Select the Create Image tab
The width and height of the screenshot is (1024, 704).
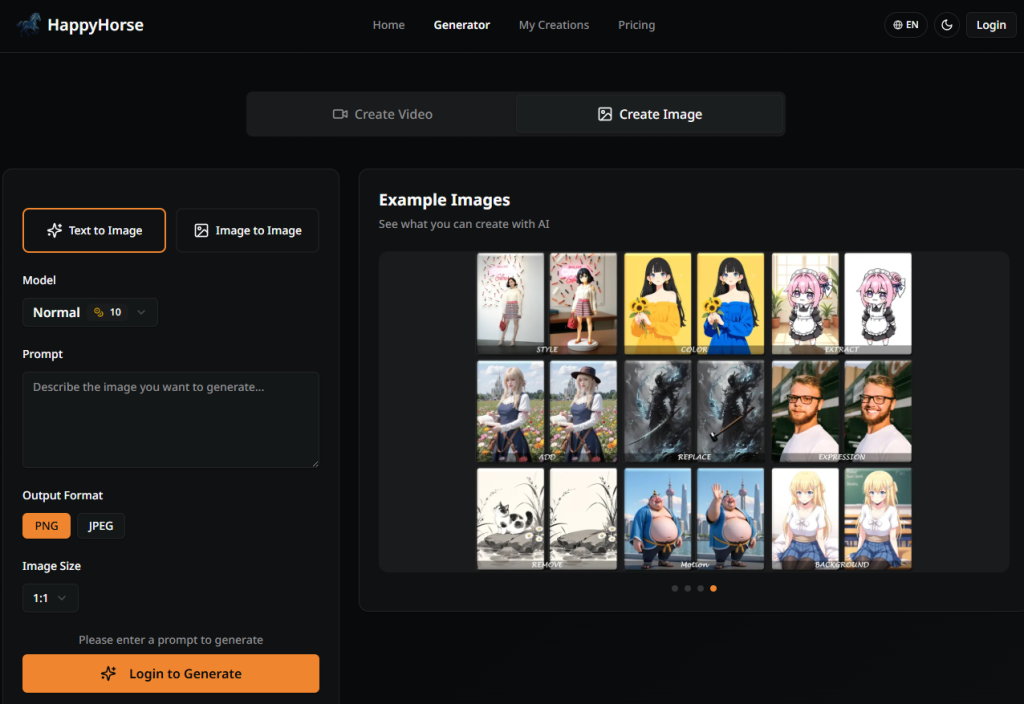pyautogui.click(x=650, y=114)
